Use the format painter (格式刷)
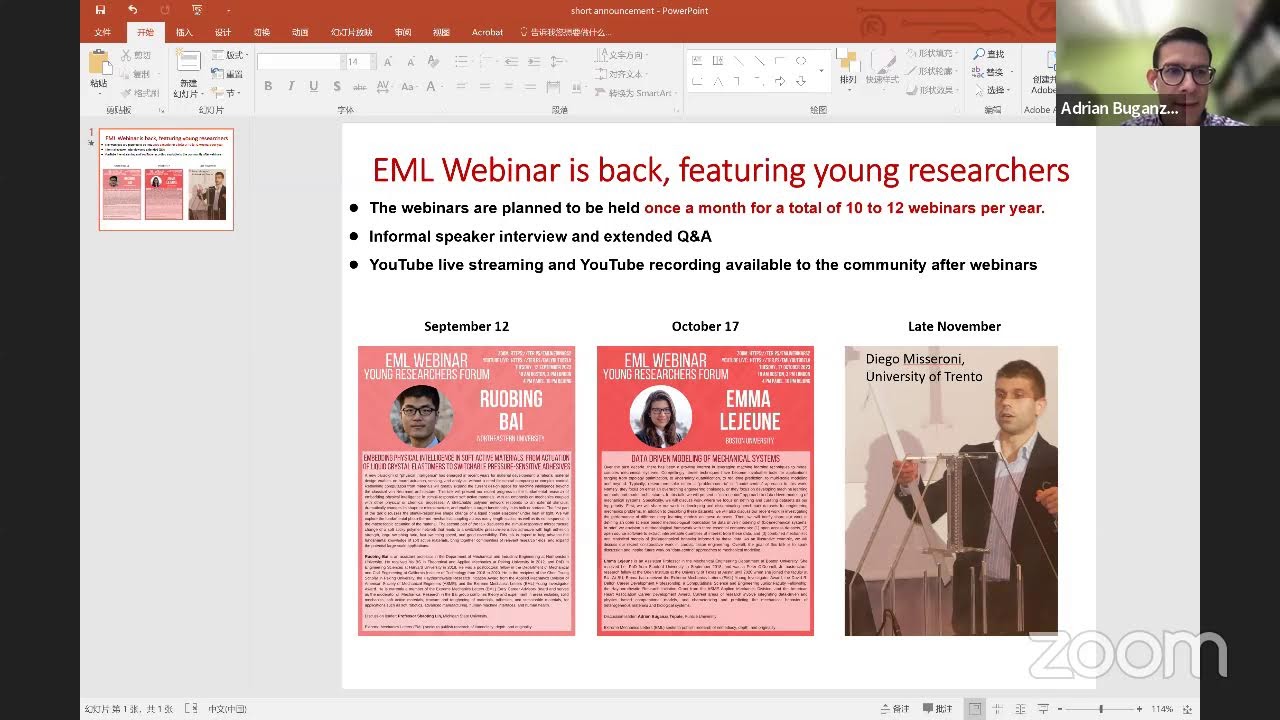Image resolution: width=1280 pixels, height=720 pixels. click(139, 93)
